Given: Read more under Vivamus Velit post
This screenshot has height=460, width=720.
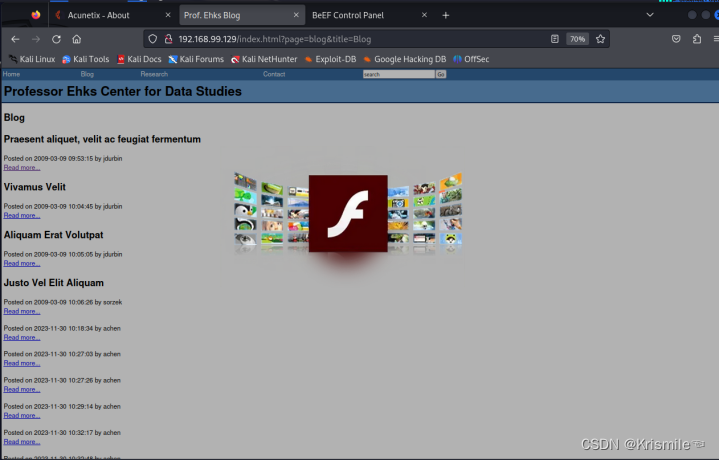Looking at the screenshot, I should 22,215.
